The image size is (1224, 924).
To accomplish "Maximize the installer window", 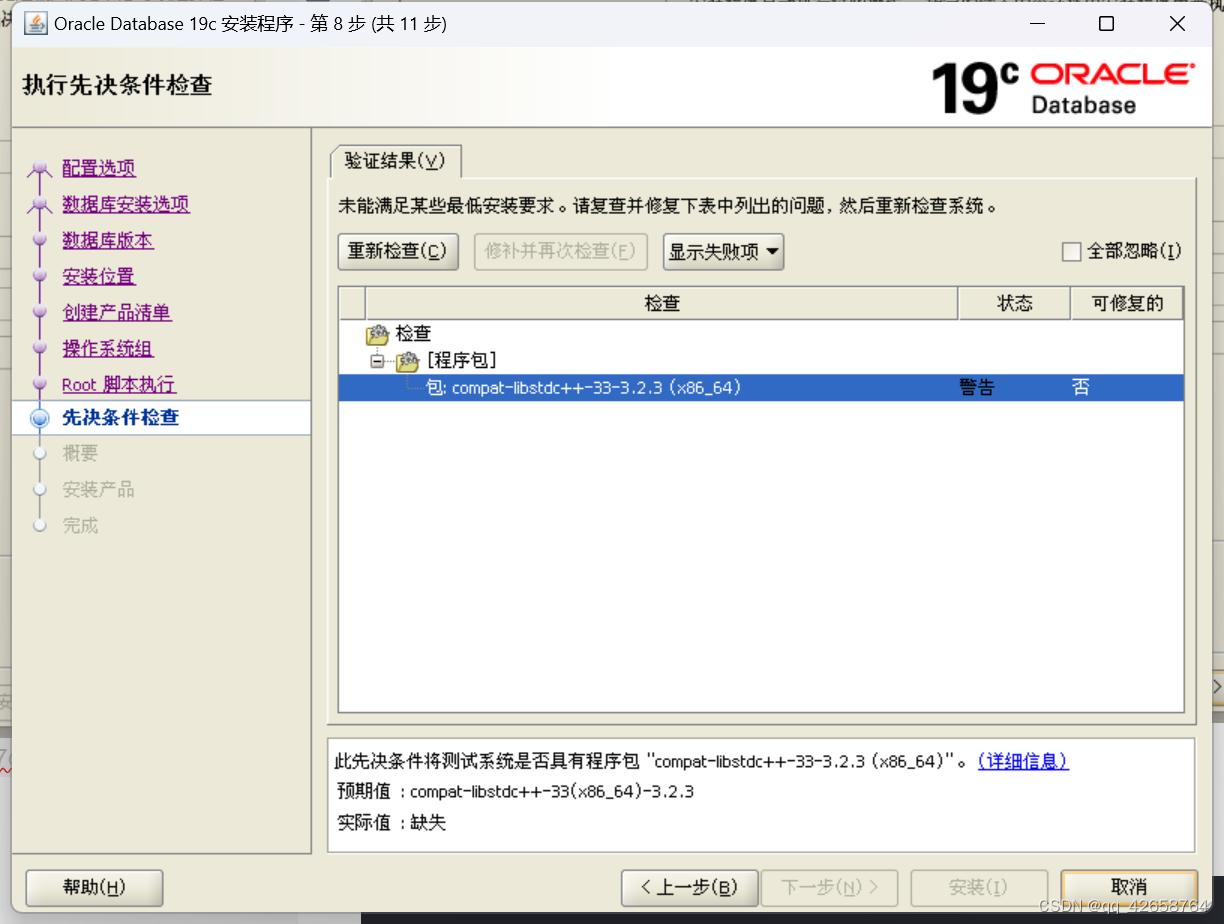I will [1106, 24].
